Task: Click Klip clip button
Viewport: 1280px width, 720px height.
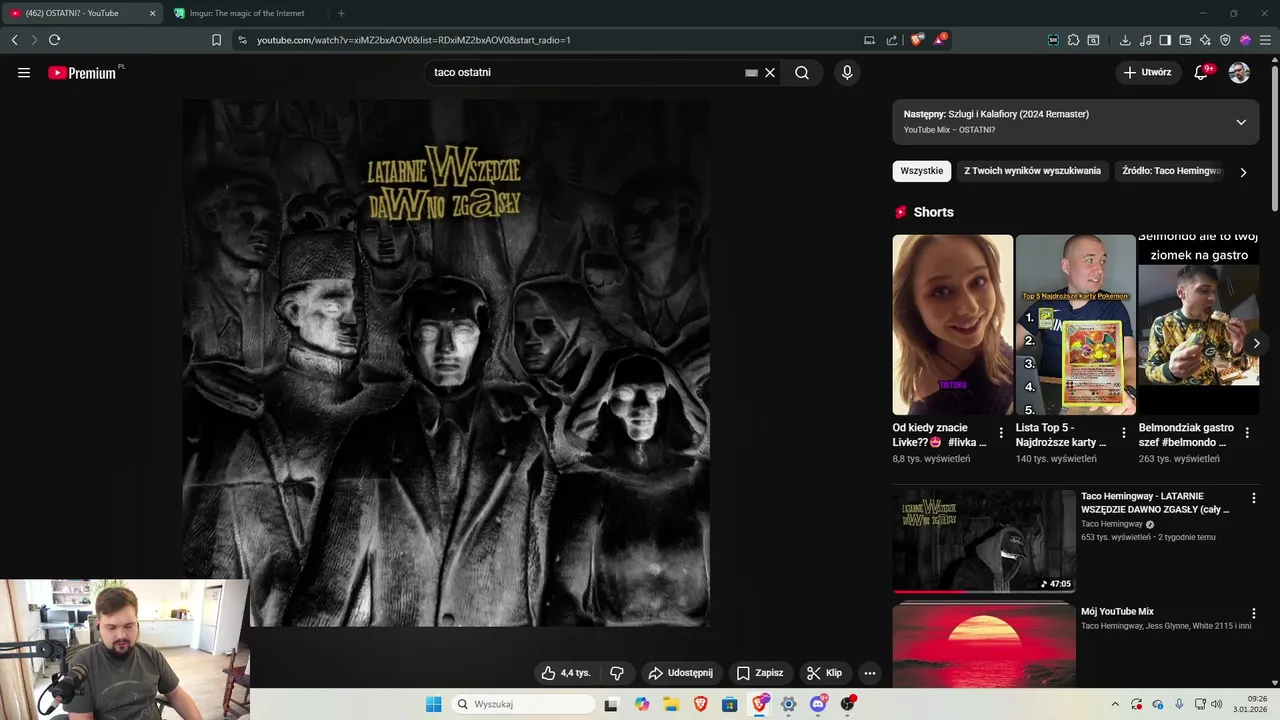Action: pyautogui.click(x=825, y=673)
